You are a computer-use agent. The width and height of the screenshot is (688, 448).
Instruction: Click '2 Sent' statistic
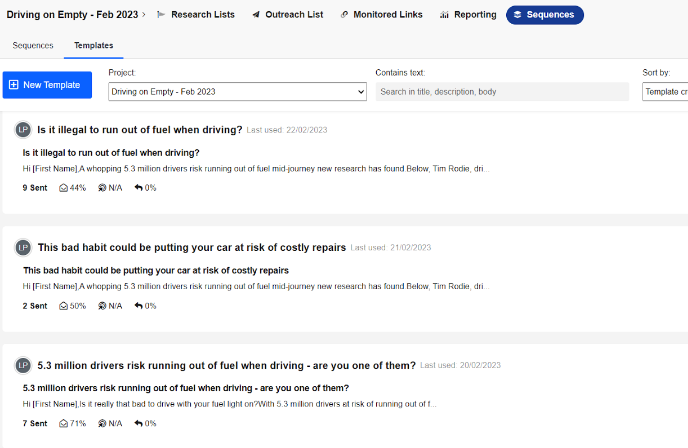(x=35, y=306)
